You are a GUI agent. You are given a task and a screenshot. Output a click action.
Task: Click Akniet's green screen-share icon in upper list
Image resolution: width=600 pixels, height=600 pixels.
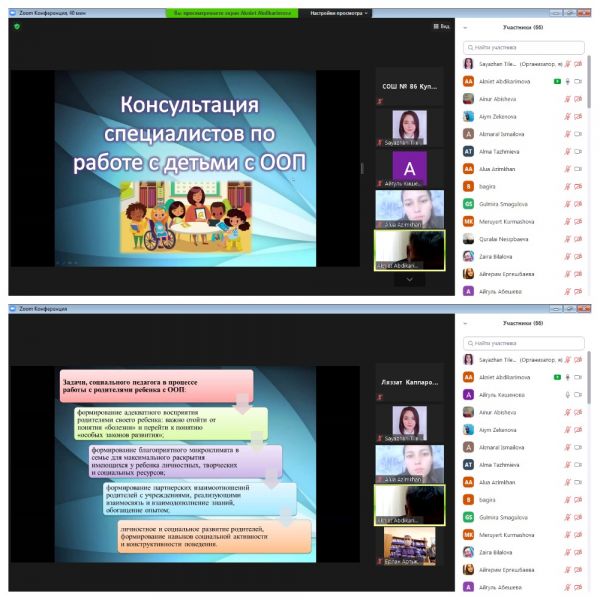pyautogui.click(x=556, y=81)
